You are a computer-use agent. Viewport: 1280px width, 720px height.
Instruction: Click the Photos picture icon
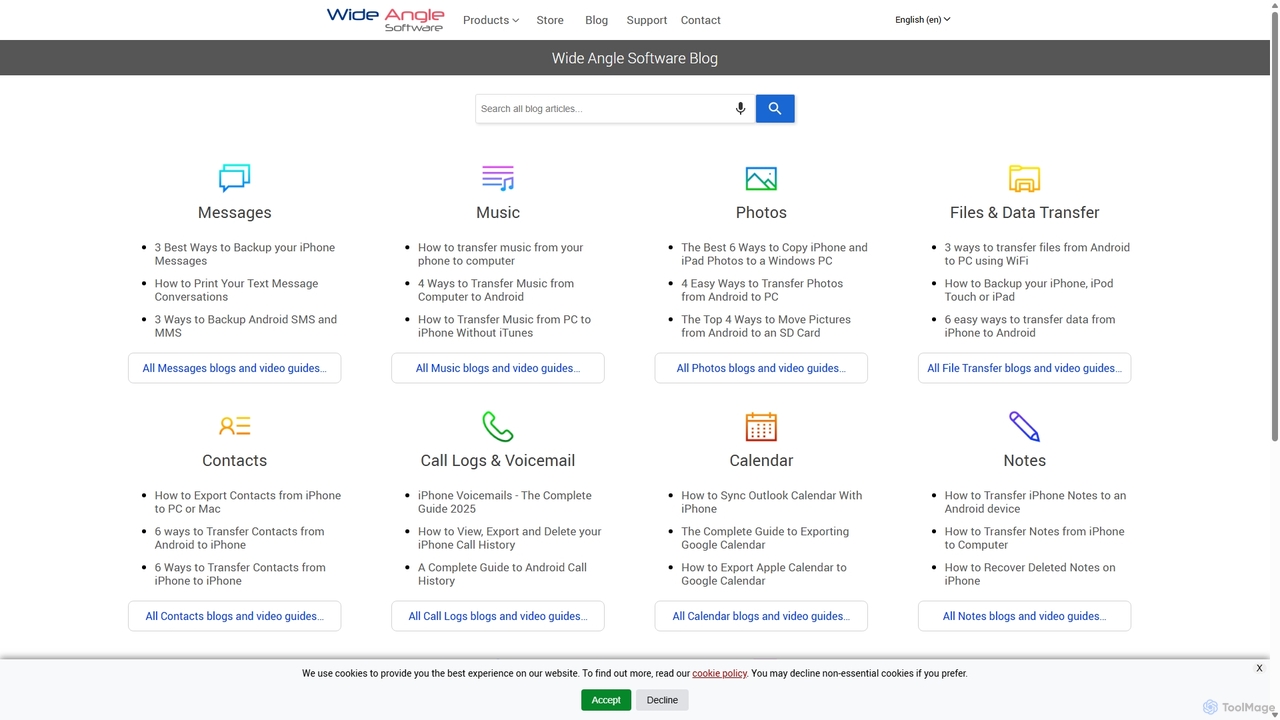(x=761, y=178)
